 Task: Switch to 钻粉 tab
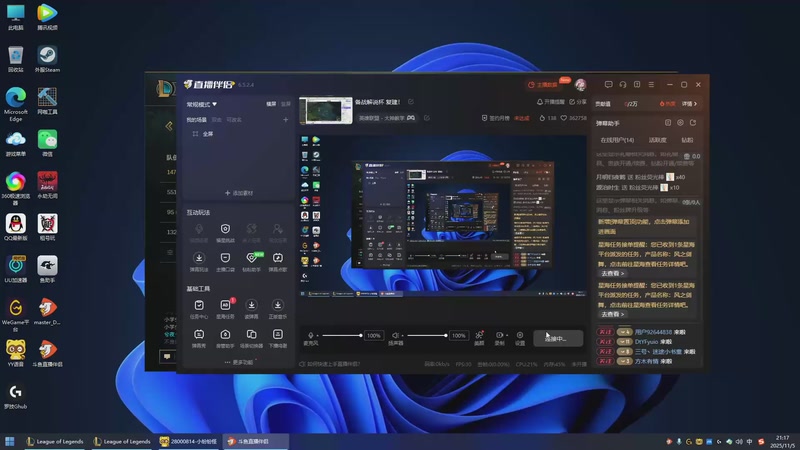click(687, 140)
